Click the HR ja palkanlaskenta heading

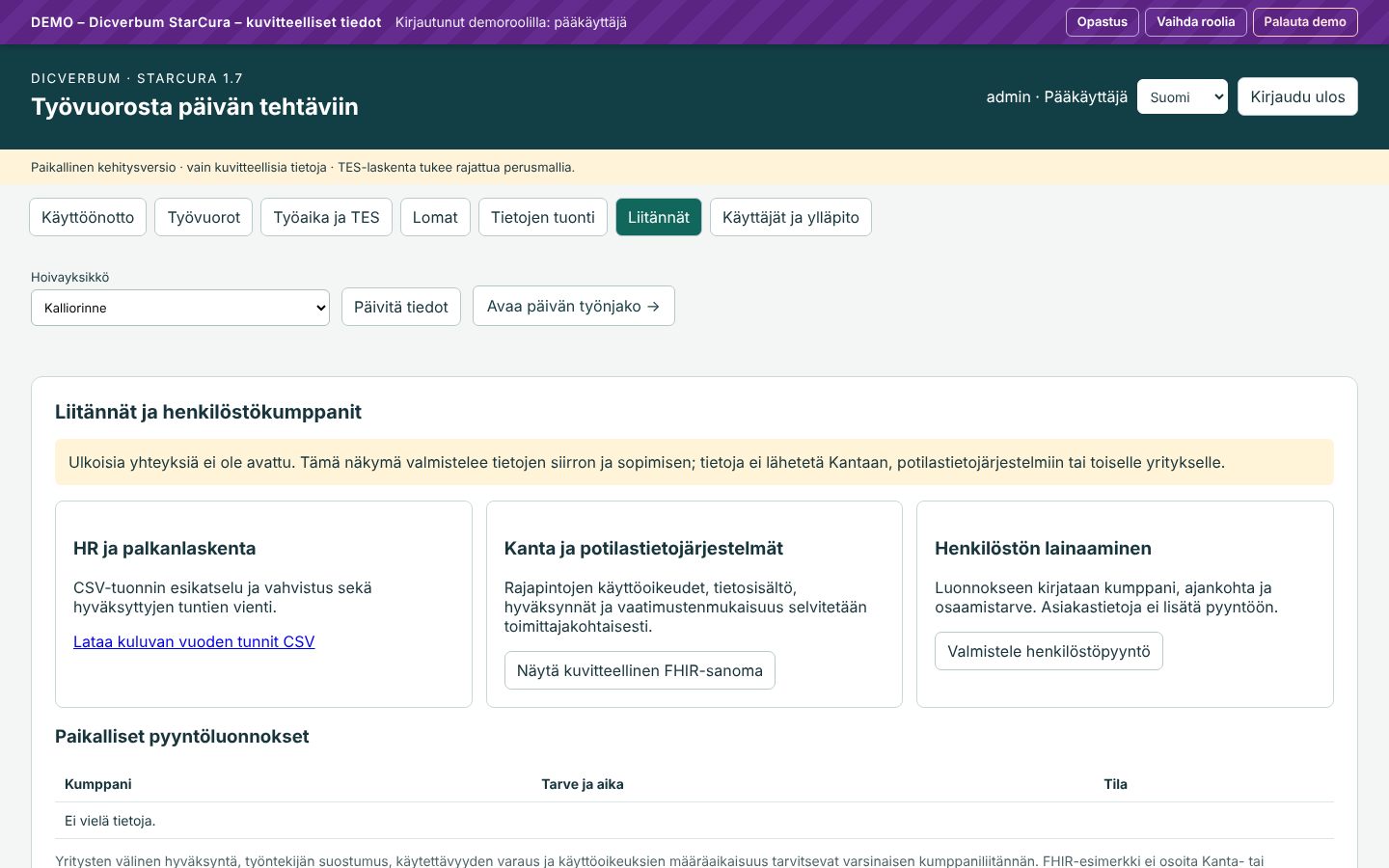click(x=165, y=548)
